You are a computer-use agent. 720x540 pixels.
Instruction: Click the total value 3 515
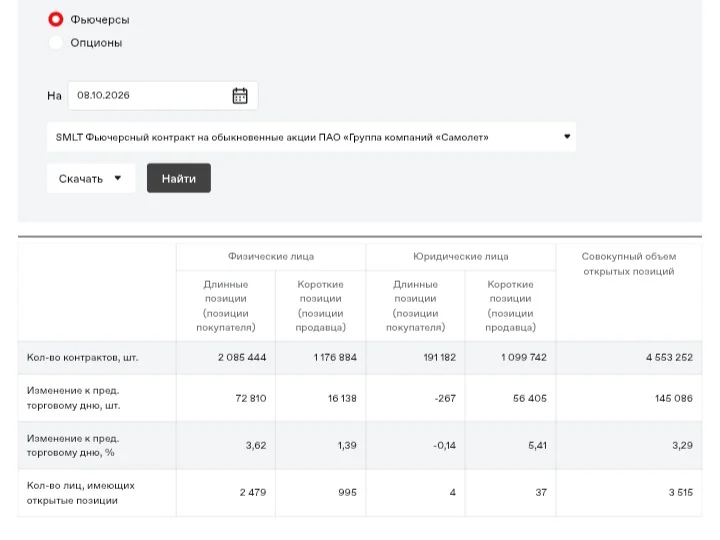pyautogui.click(x=681, y=492)
